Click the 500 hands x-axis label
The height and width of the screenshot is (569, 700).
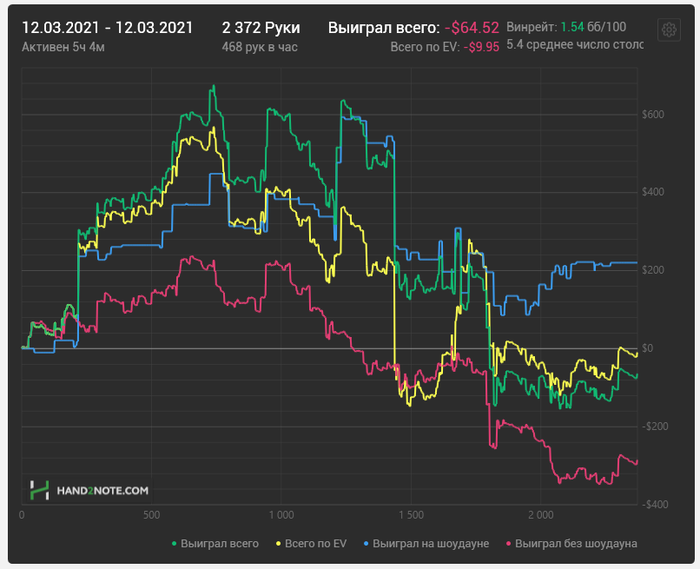click(151, 515)
